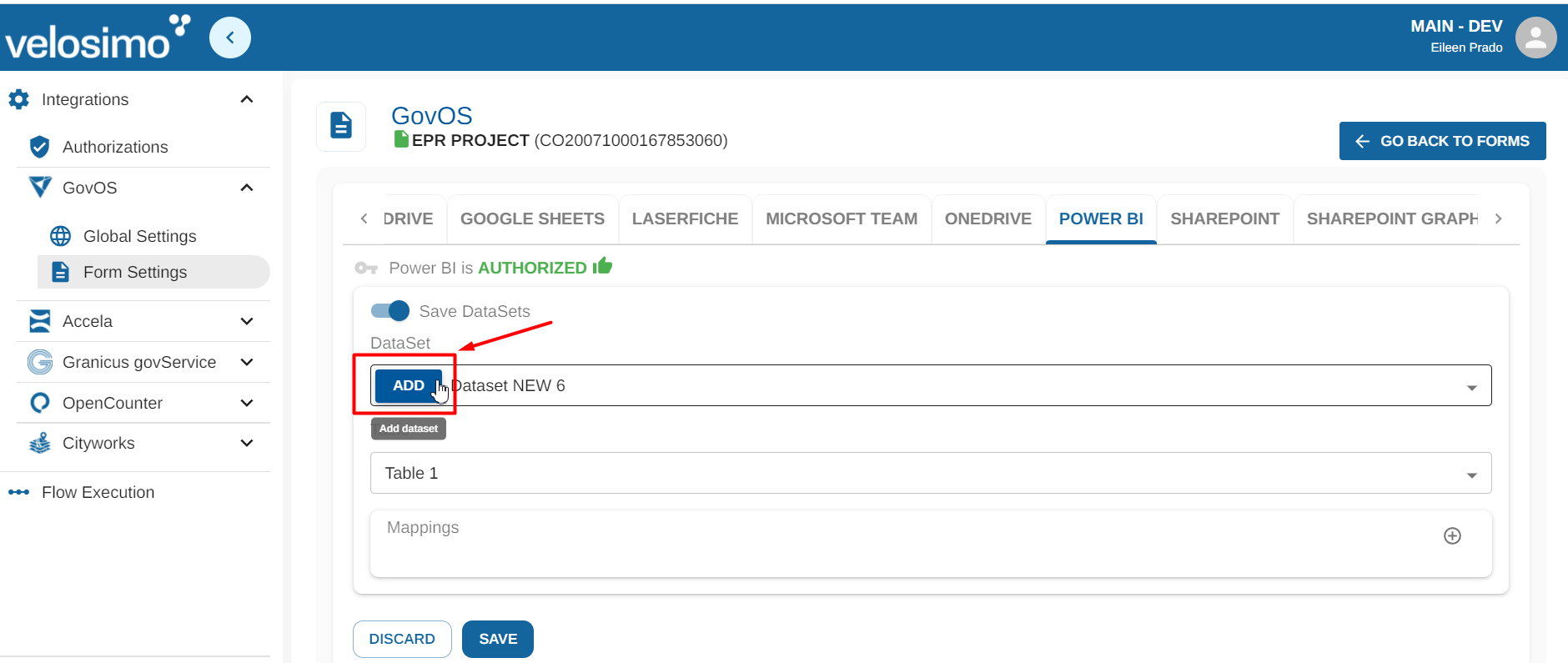Expand the Accela sidebar group
The width and height of the screenshot is (1568, 663).
247,321
